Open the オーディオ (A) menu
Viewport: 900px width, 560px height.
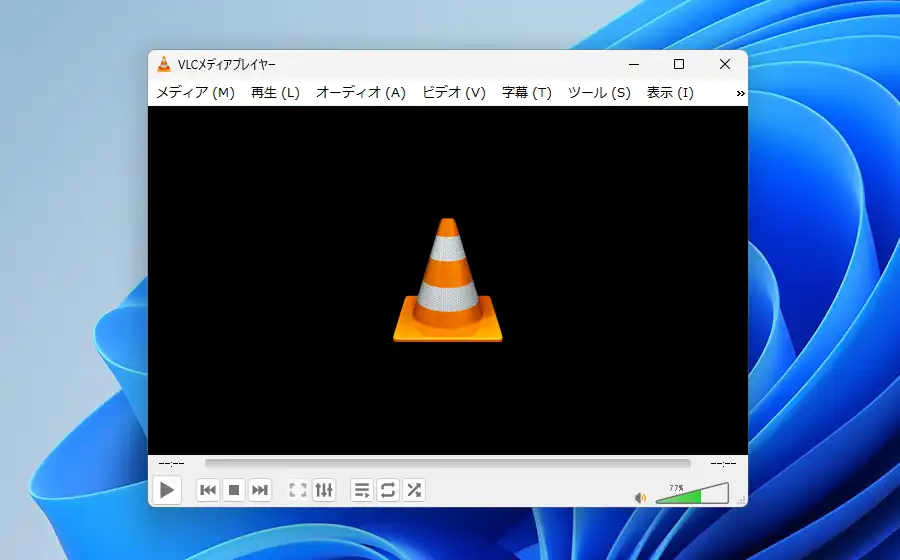pyautogui.click(x=361, y=92)
